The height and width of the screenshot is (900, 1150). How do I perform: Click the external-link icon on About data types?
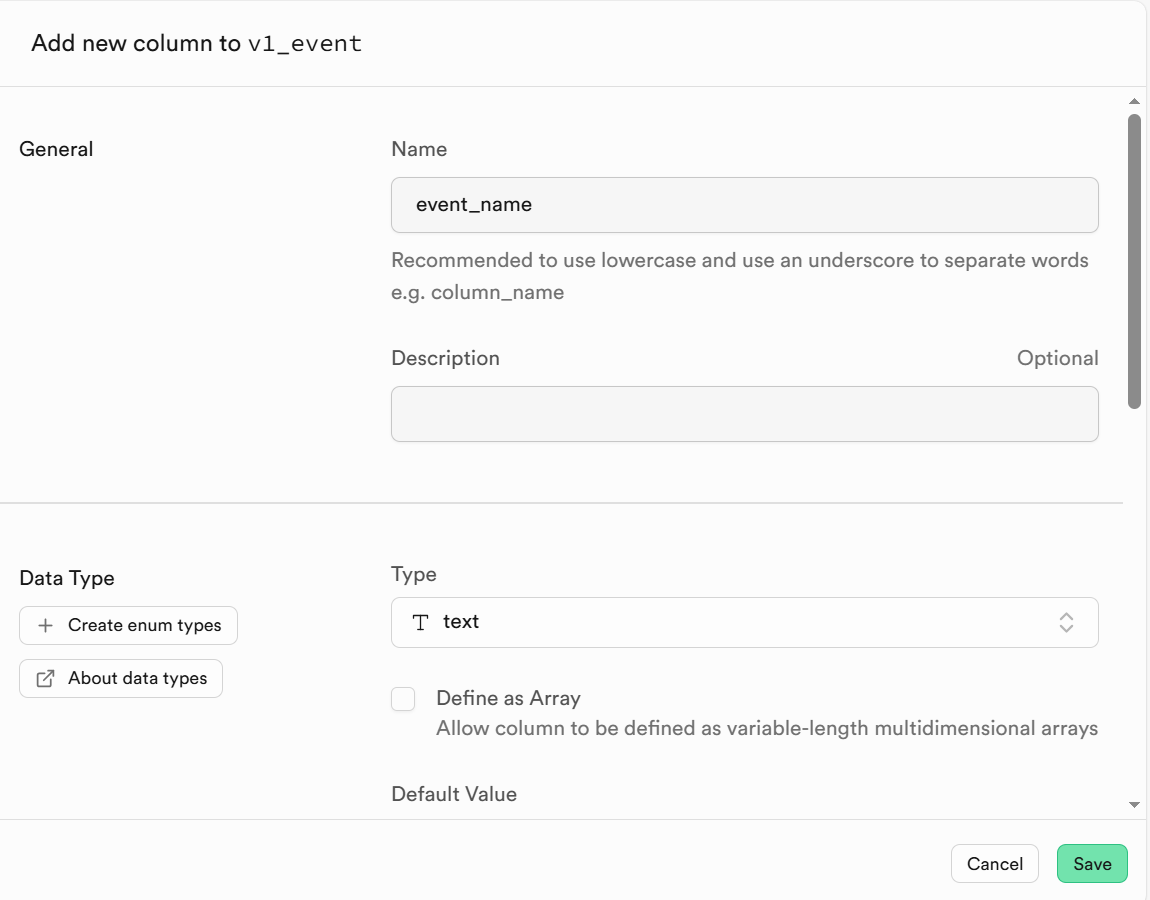click(x=45, y=678)
